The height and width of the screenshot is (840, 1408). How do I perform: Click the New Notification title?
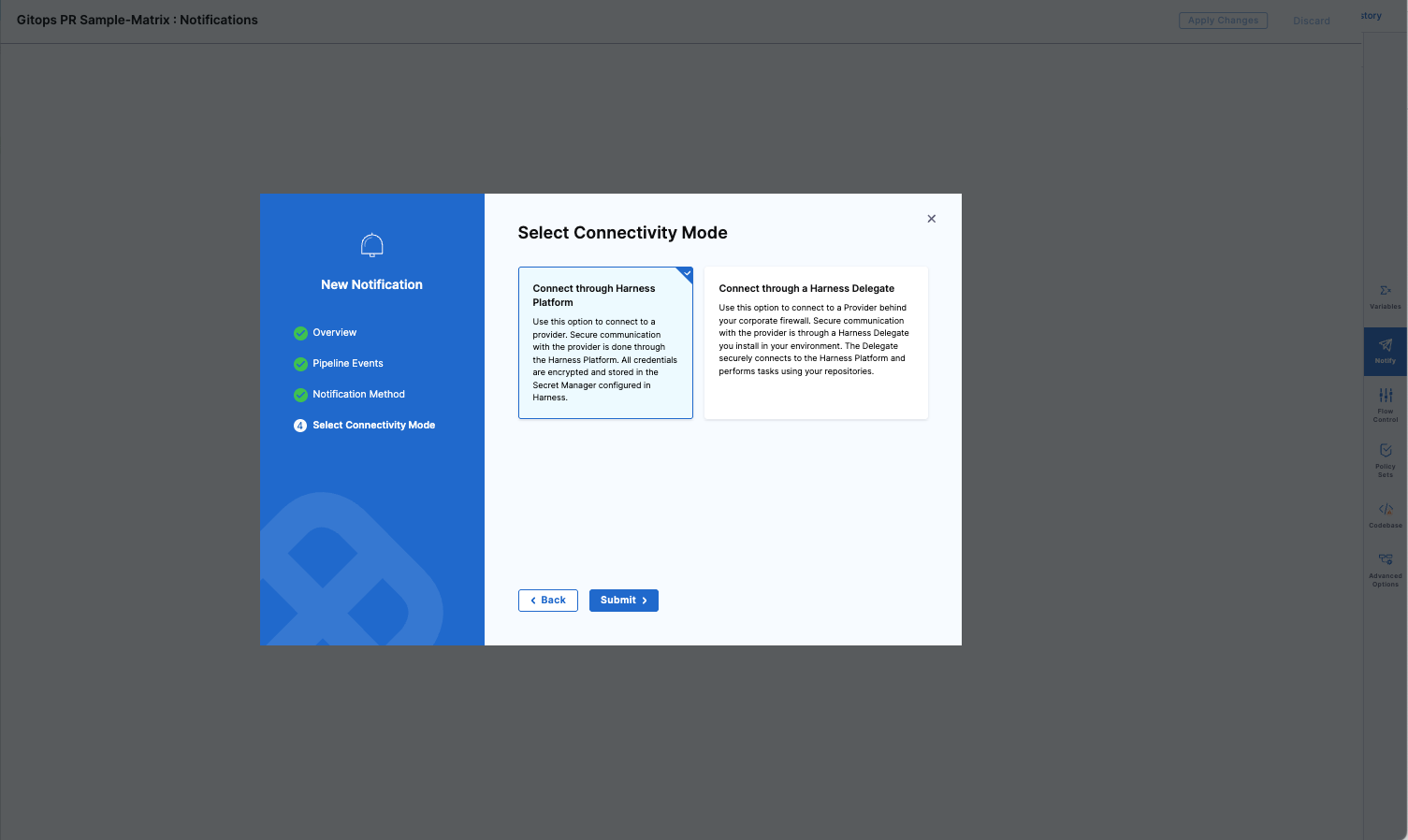tap(372, 284)
